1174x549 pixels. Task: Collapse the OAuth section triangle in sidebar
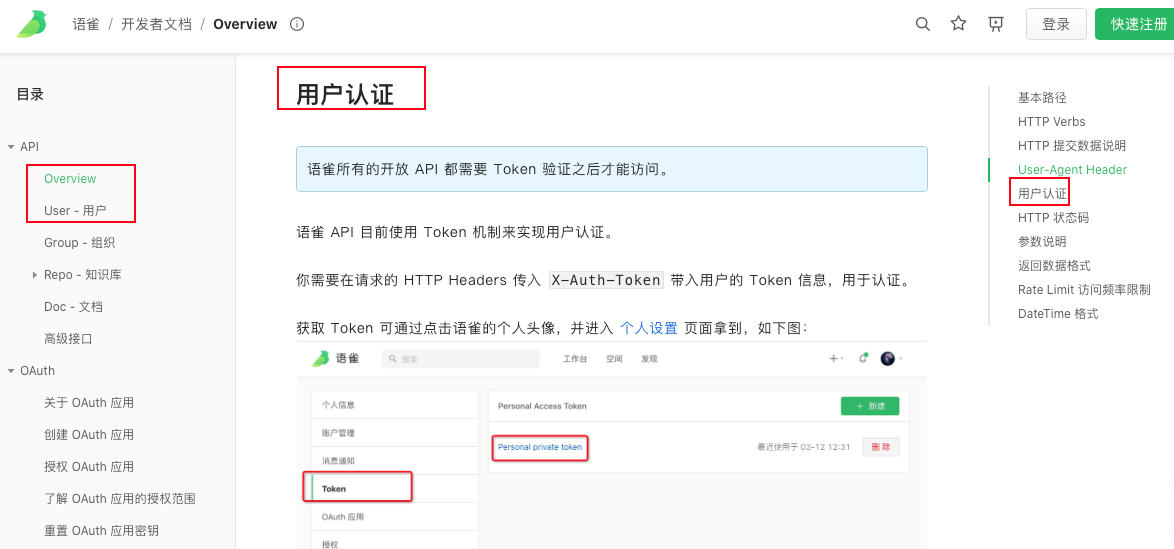click(x=10, y=371)
